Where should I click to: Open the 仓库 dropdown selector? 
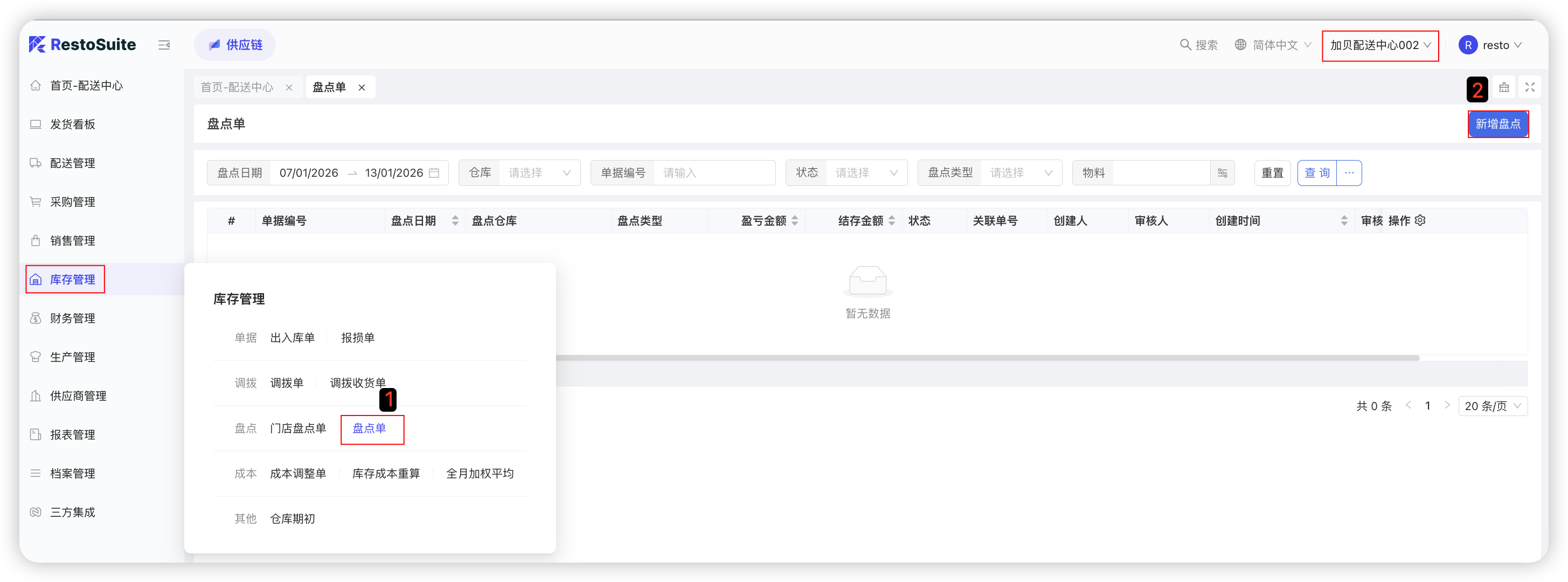coord(539,173)
